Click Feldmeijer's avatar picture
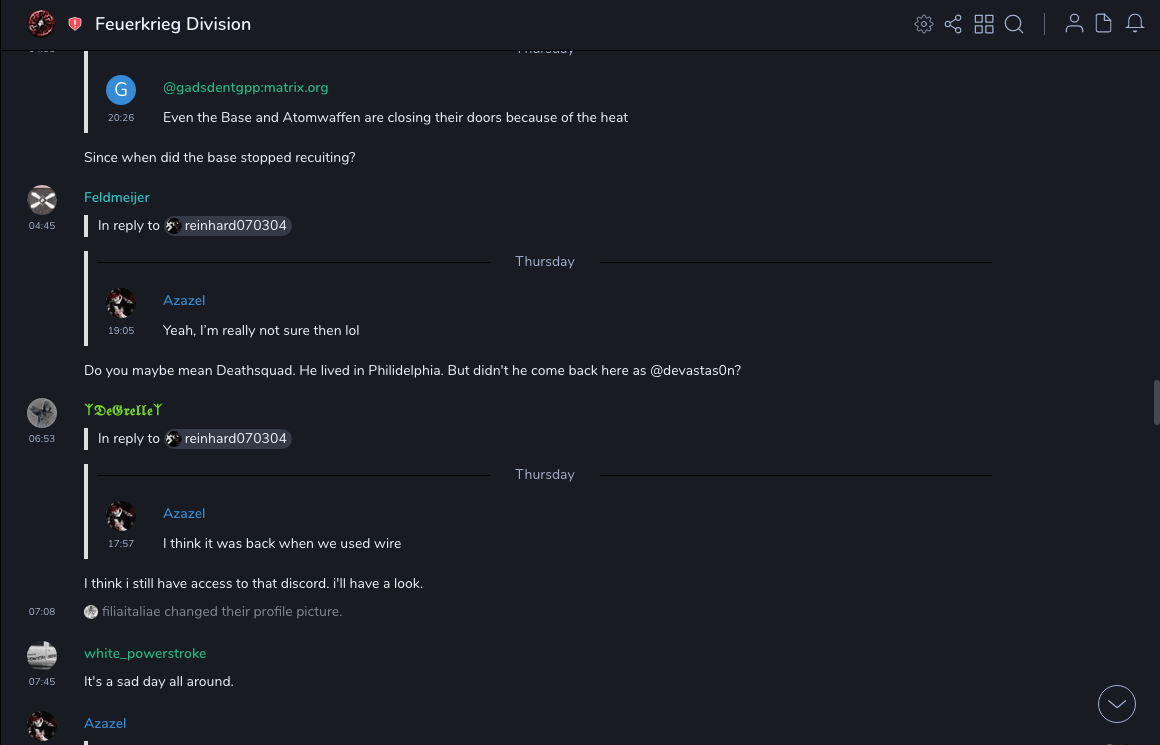Screen dimensions: 1160x745 [42, 200]
